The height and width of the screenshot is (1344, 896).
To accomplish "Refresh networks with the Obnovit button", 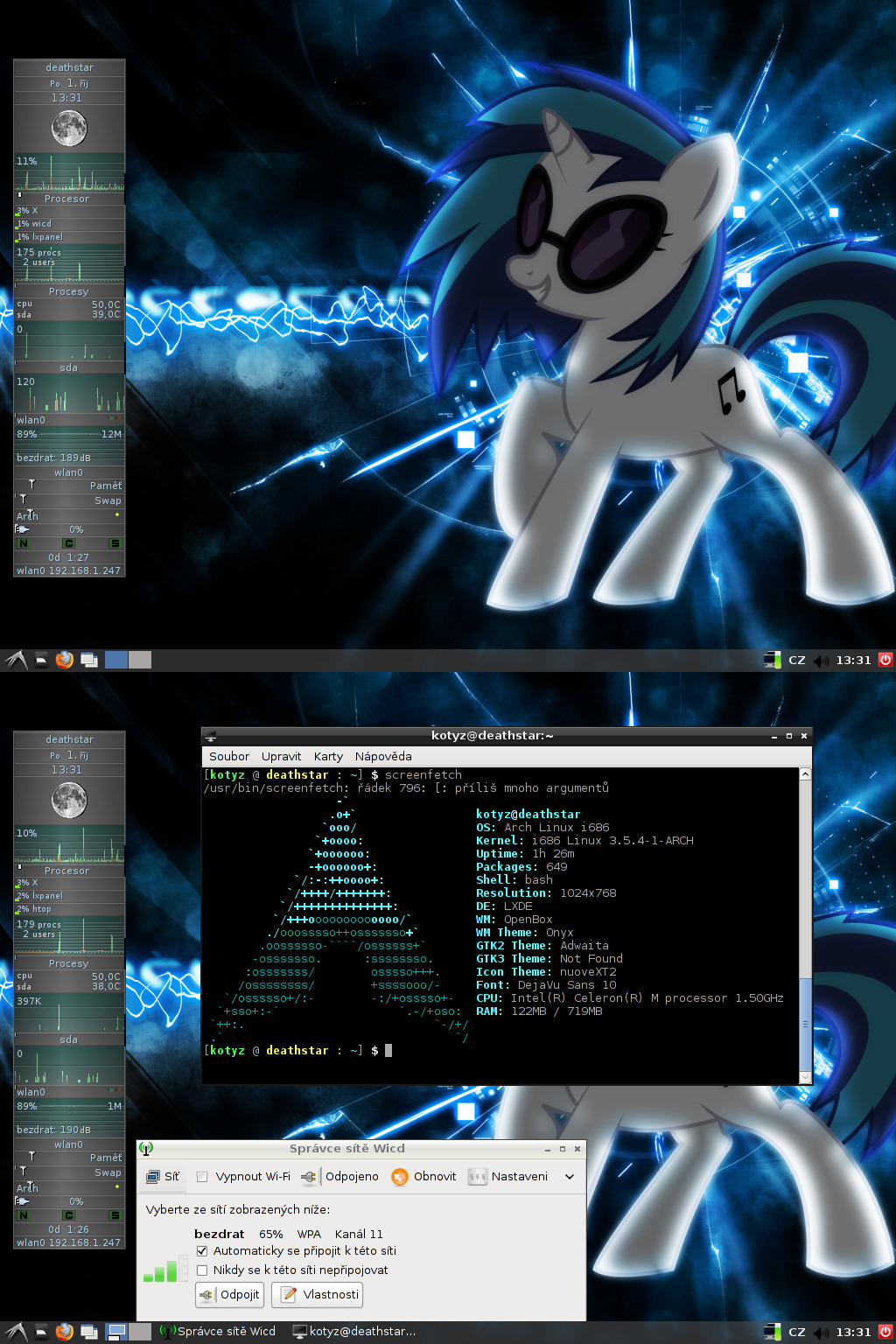I will point(424,1176).
